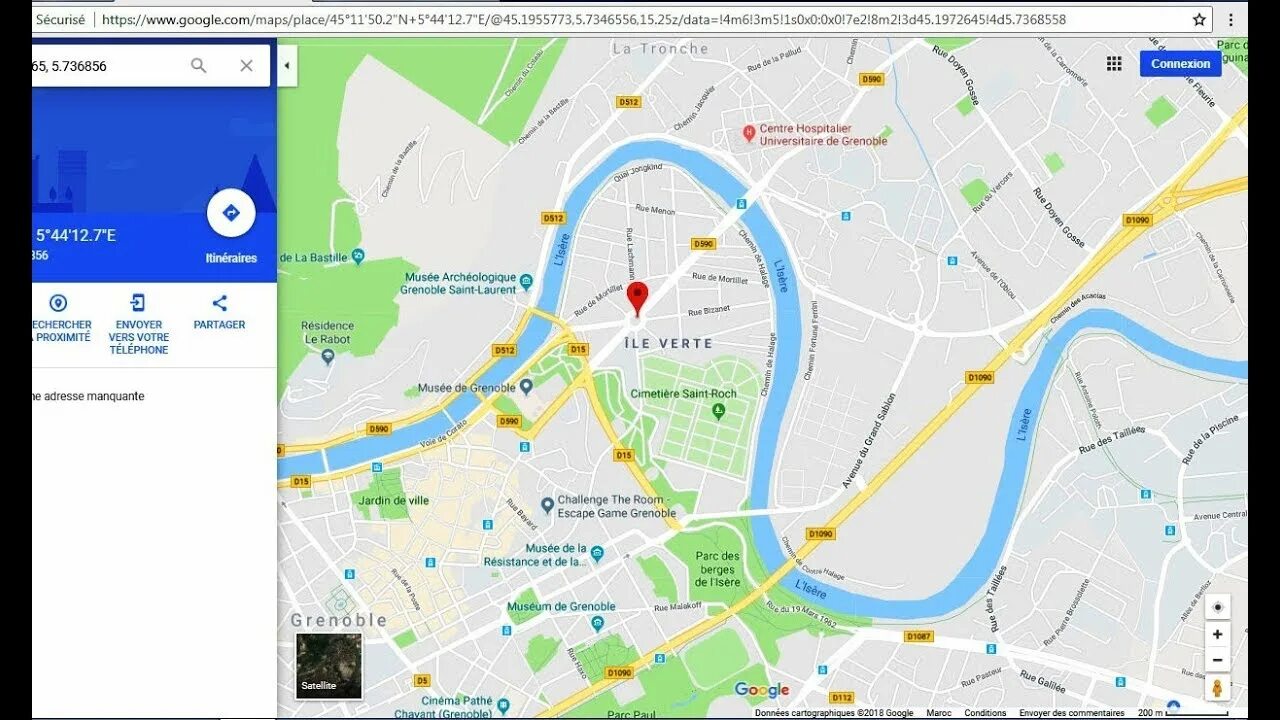This screenshot has height=720, width=1280.
Task: Click the Partager share icon
Action: (x=219, y=303)
